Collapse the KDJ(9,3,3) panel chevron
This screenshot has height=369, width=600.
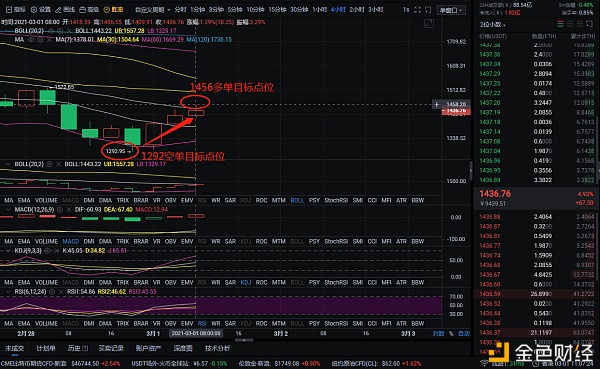pyautogui.click(x=8, y=250)
